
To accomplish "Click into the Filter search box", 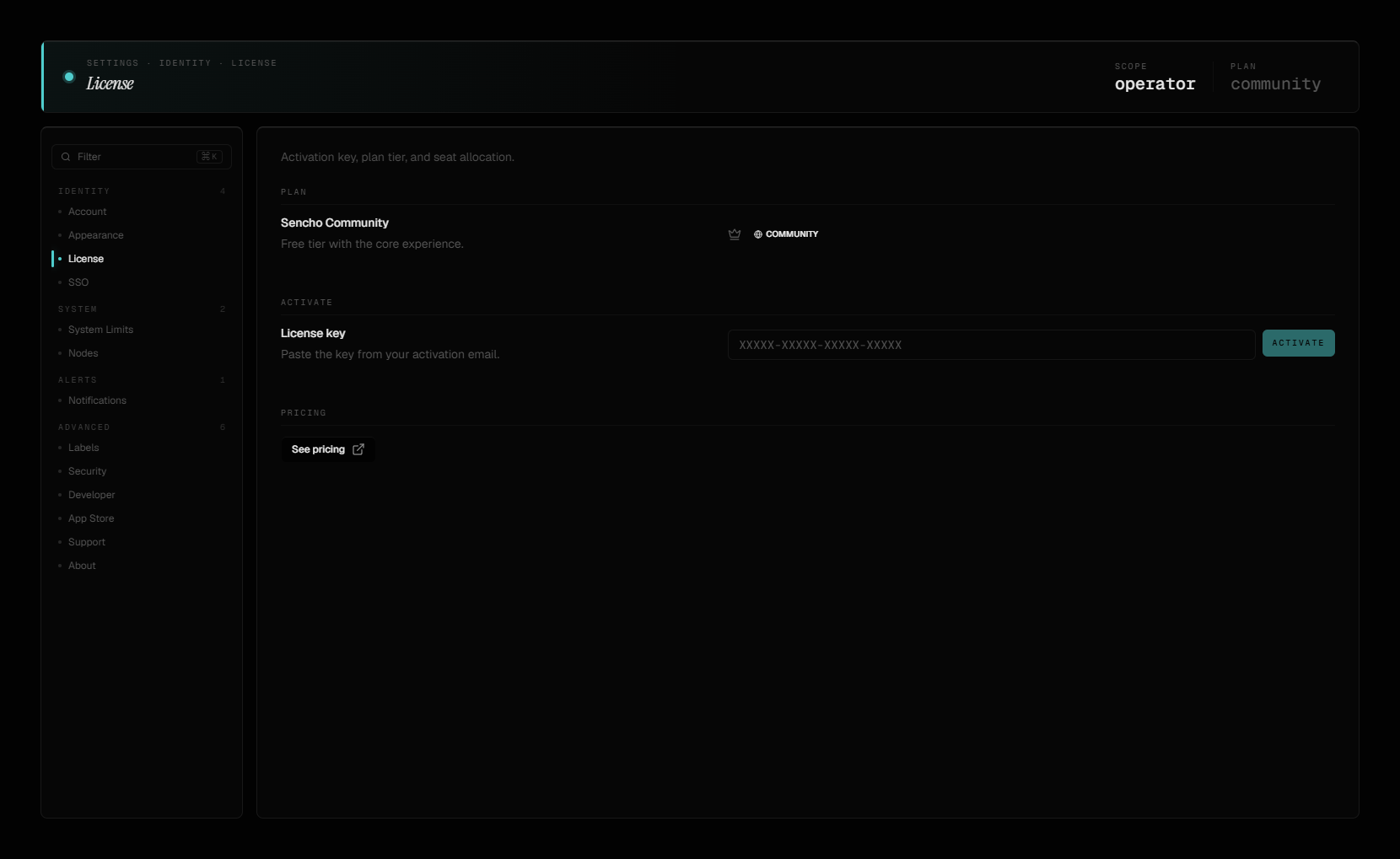I will point(142,157).
